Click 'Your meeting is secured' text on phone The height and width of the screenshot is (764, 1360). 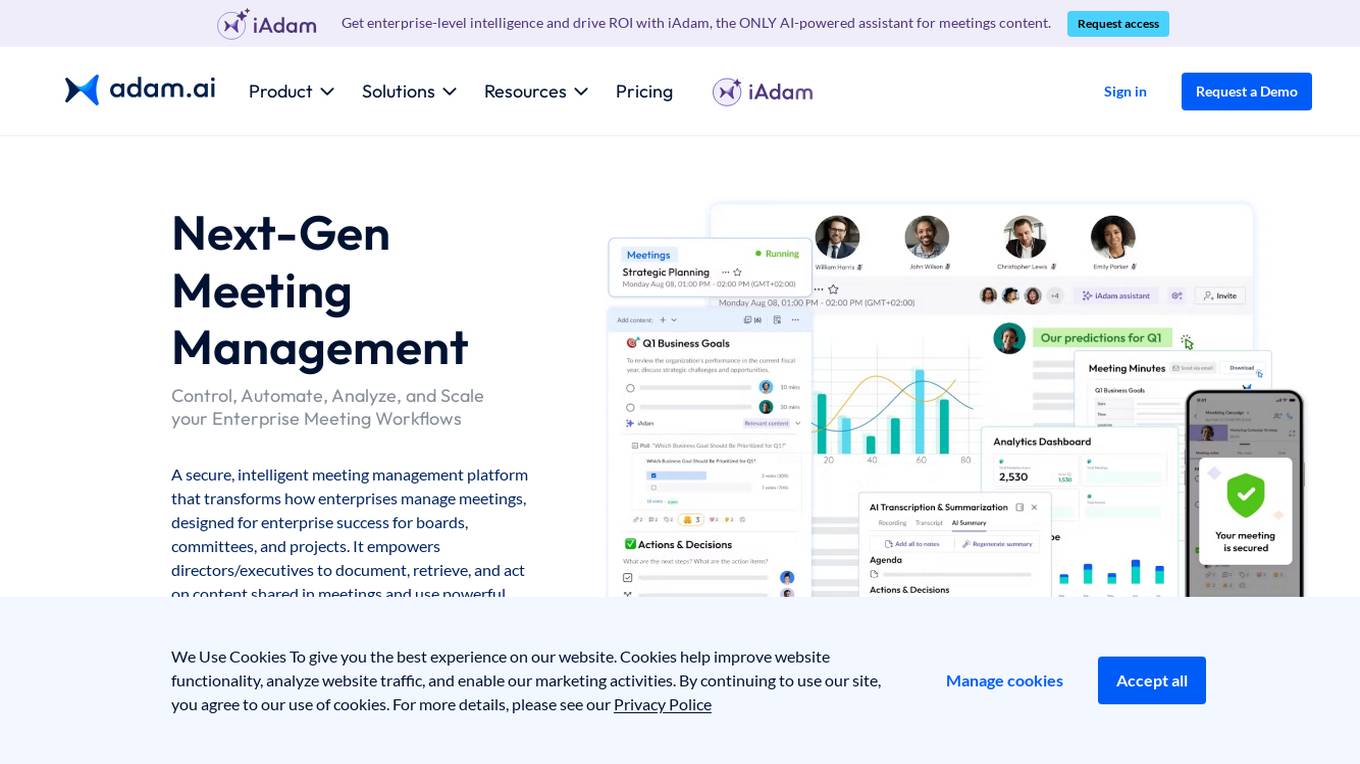tap(1245, 542)
